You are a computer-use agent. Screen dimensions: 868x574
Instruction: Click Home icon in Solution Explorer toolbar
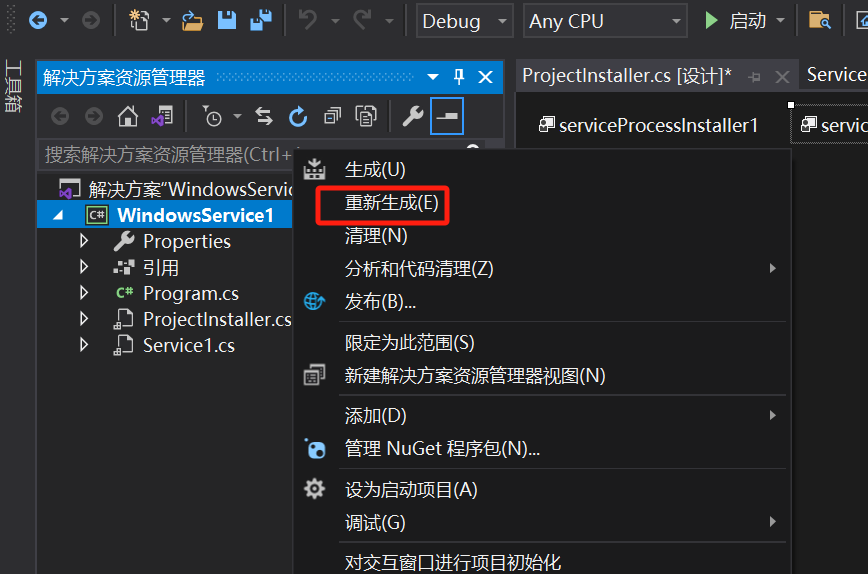click(128, 117)
